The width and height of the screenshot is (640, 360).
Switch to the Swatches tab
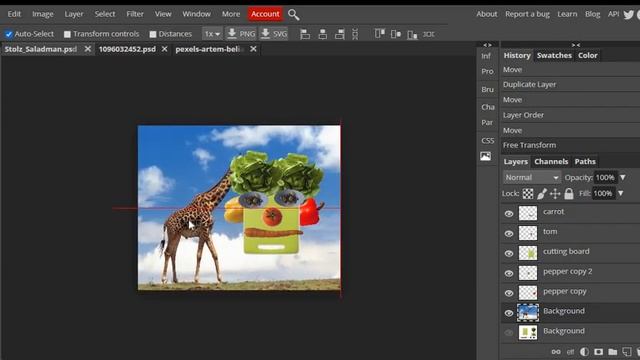[554, 56]
